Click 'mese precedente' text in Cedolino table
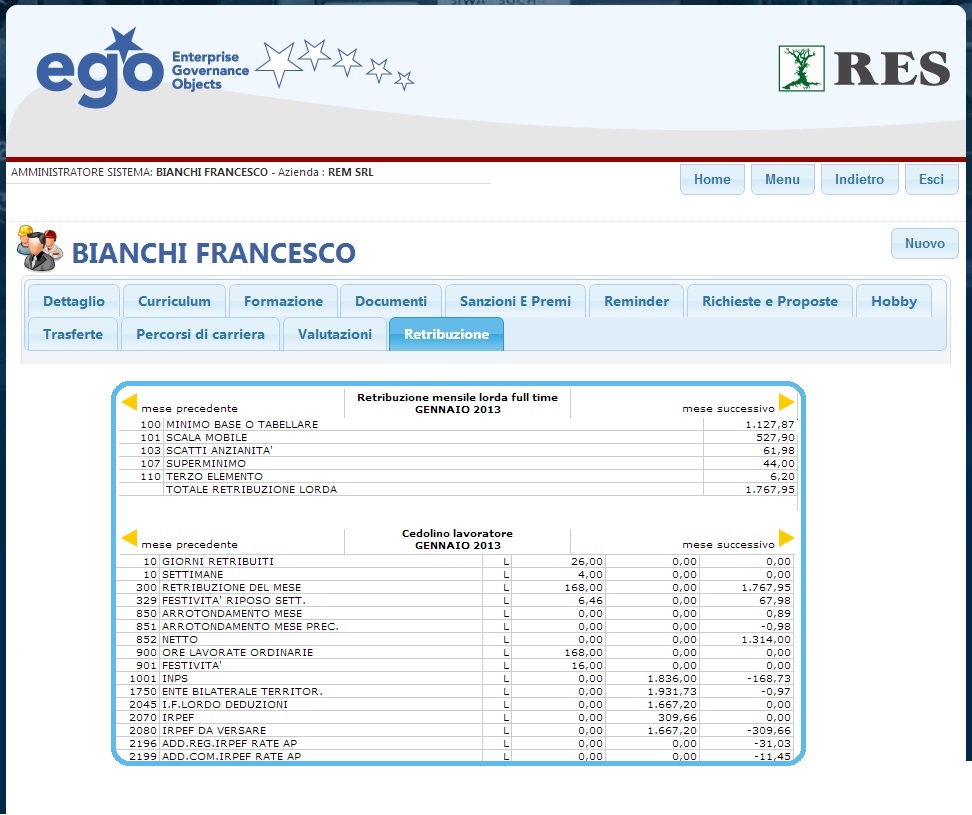Viewport: 972px width, 815px height. tap(189, 545)
